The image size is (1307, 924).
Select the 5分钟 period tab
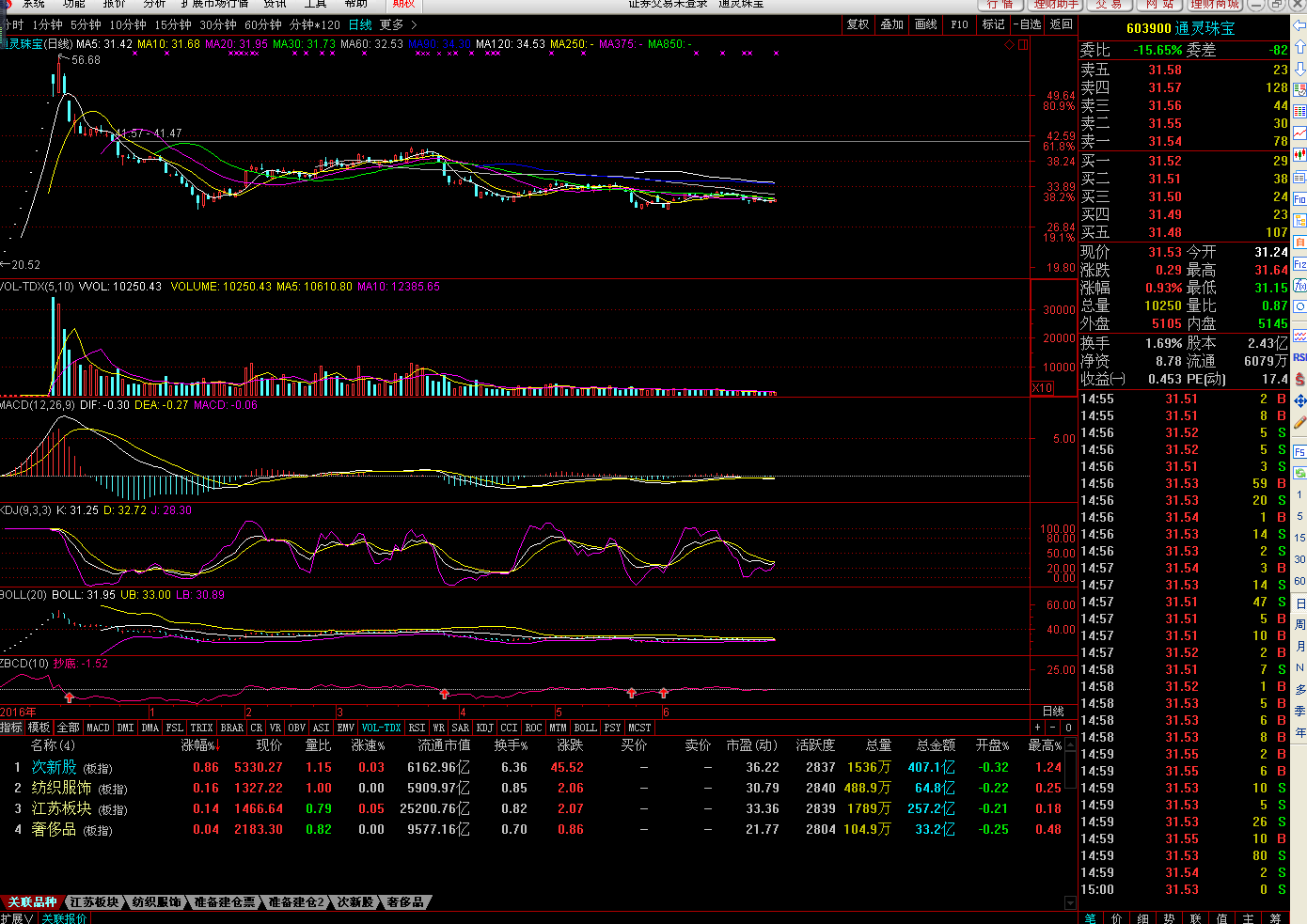pos(86,24)
